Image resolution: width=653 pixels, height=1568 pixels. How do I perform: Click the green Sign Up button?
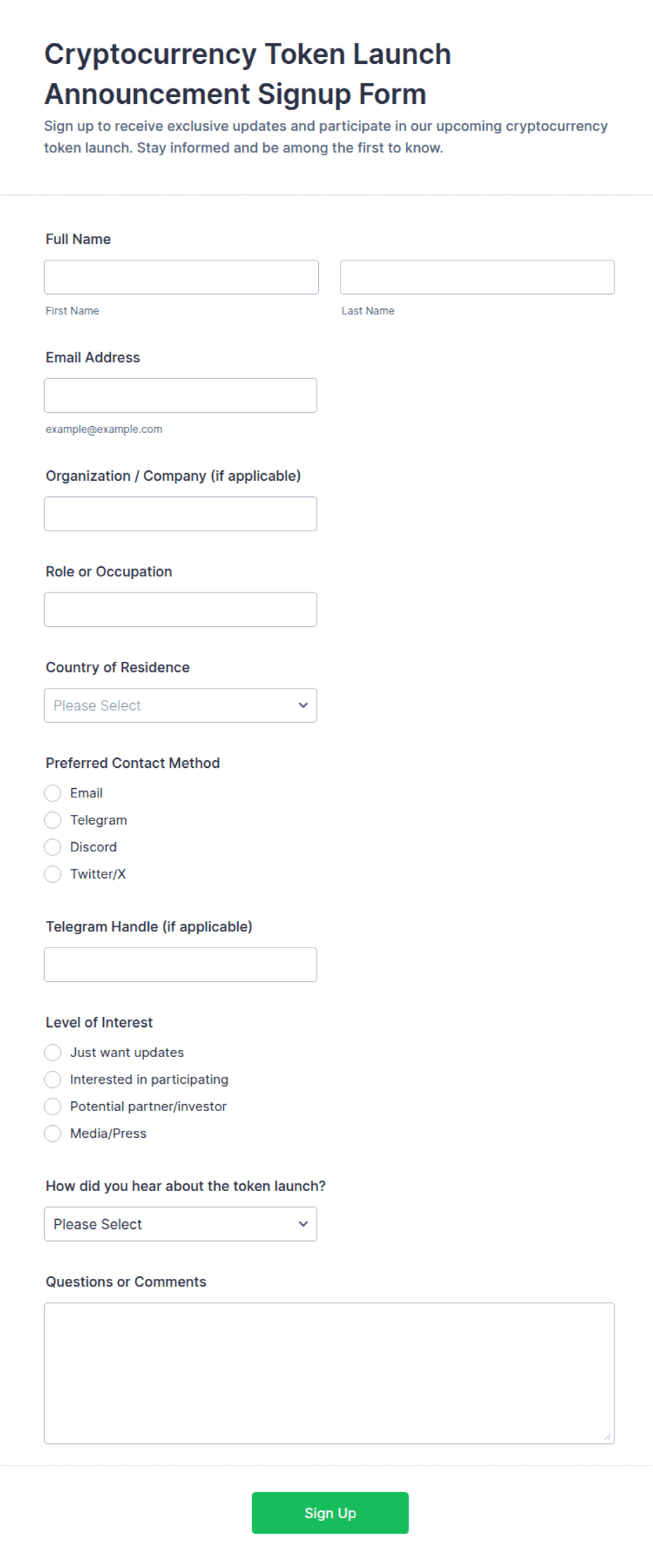tap(330, 1513)
